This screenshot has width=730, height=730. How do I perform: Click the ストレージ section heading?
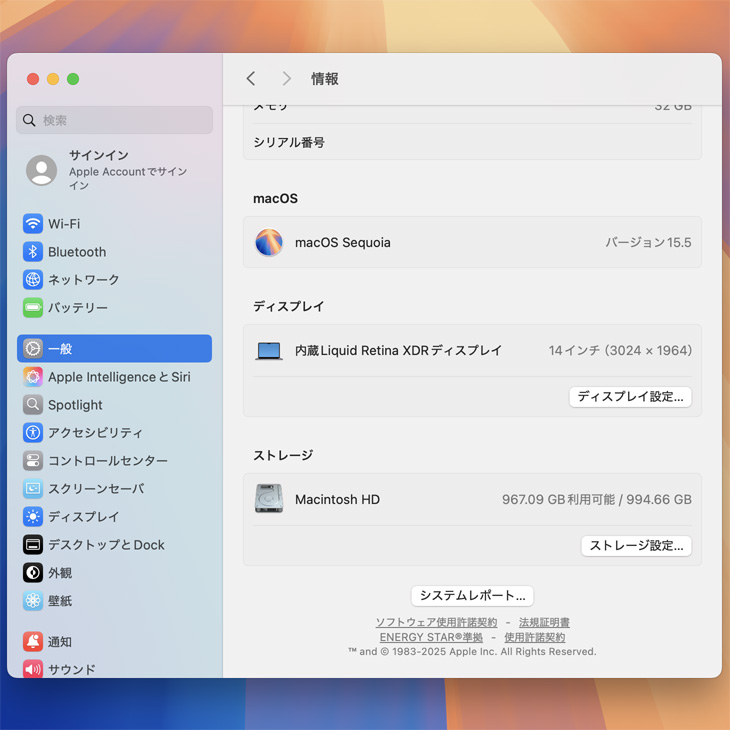click(283, 455)
